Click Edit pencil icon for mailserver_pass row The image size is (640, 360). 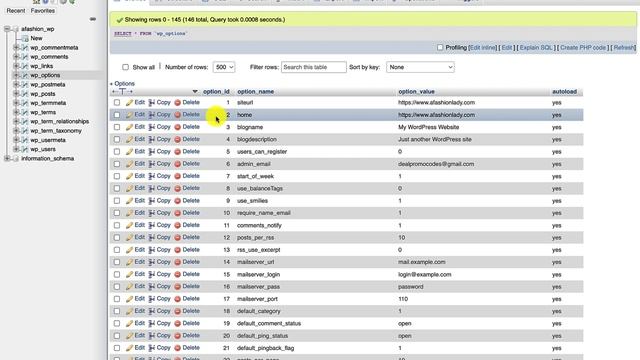point(129,287)
